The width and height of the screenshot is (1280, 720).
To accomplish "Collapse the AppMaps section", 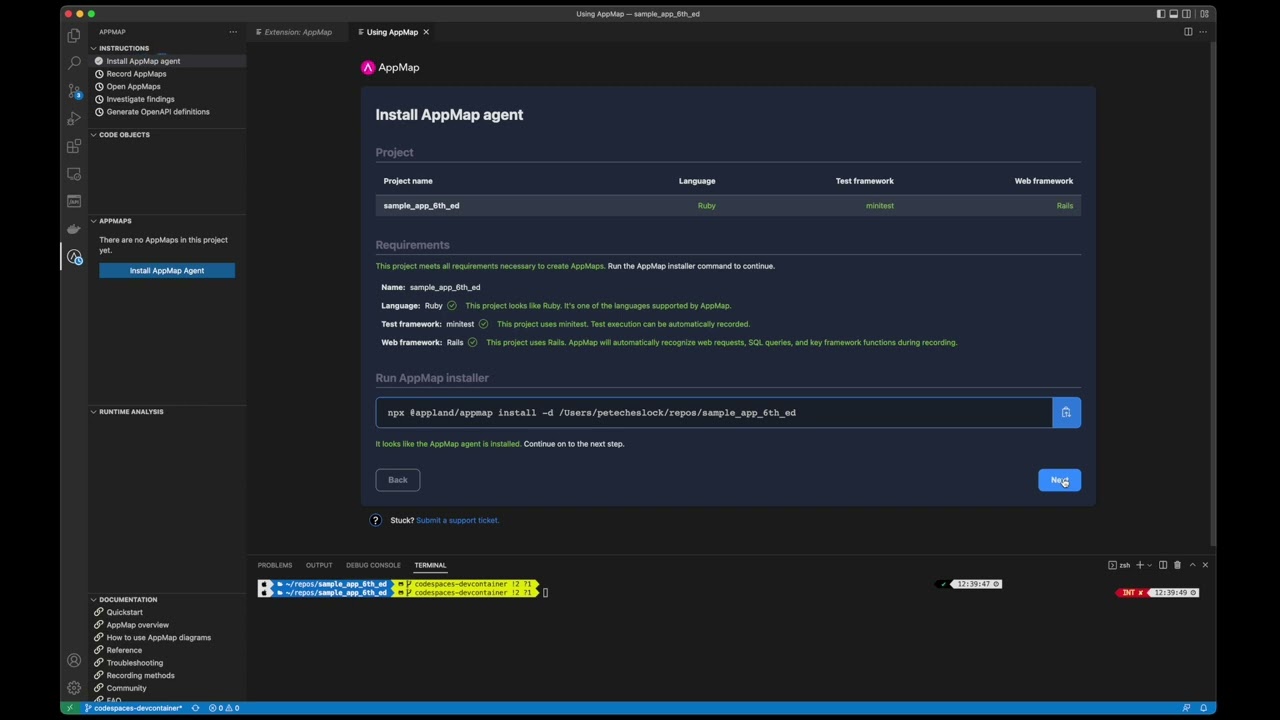I will pyautogui.click(x=115, y=221).
